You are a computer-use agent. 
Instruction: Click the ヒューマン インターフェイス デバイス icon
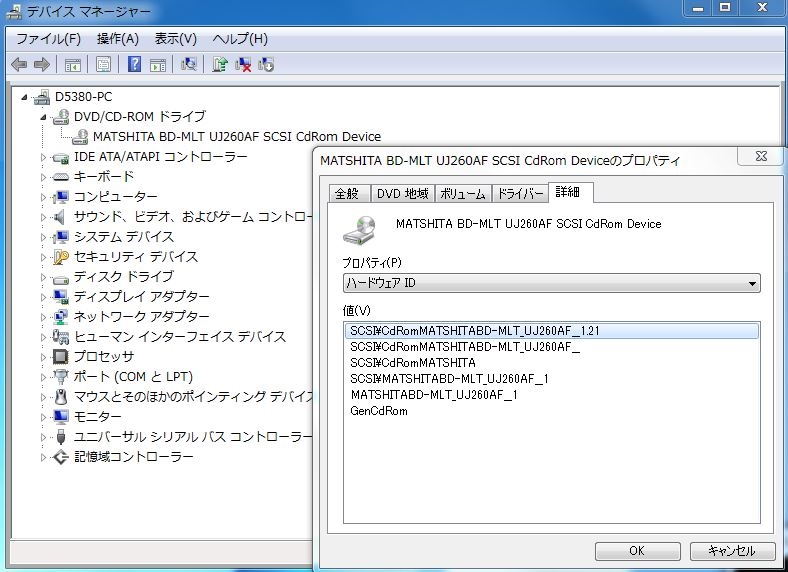coord(61,337)
